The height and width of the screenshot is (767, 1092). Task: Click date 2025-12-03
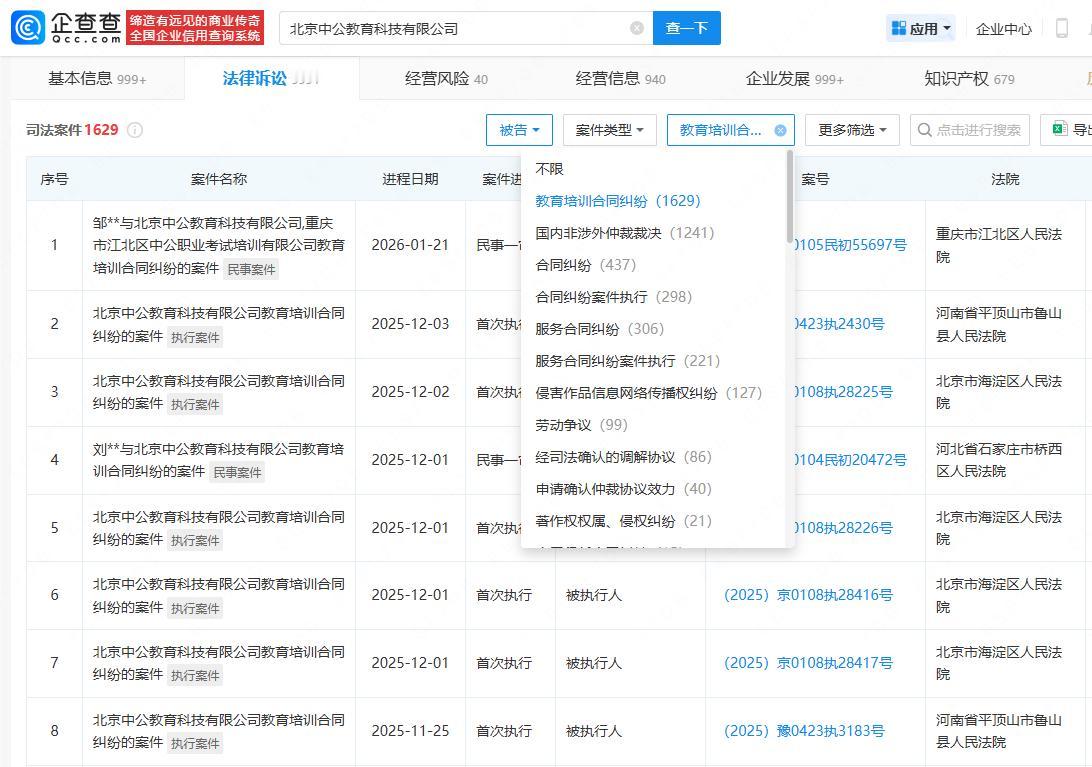tap(410, 324)
